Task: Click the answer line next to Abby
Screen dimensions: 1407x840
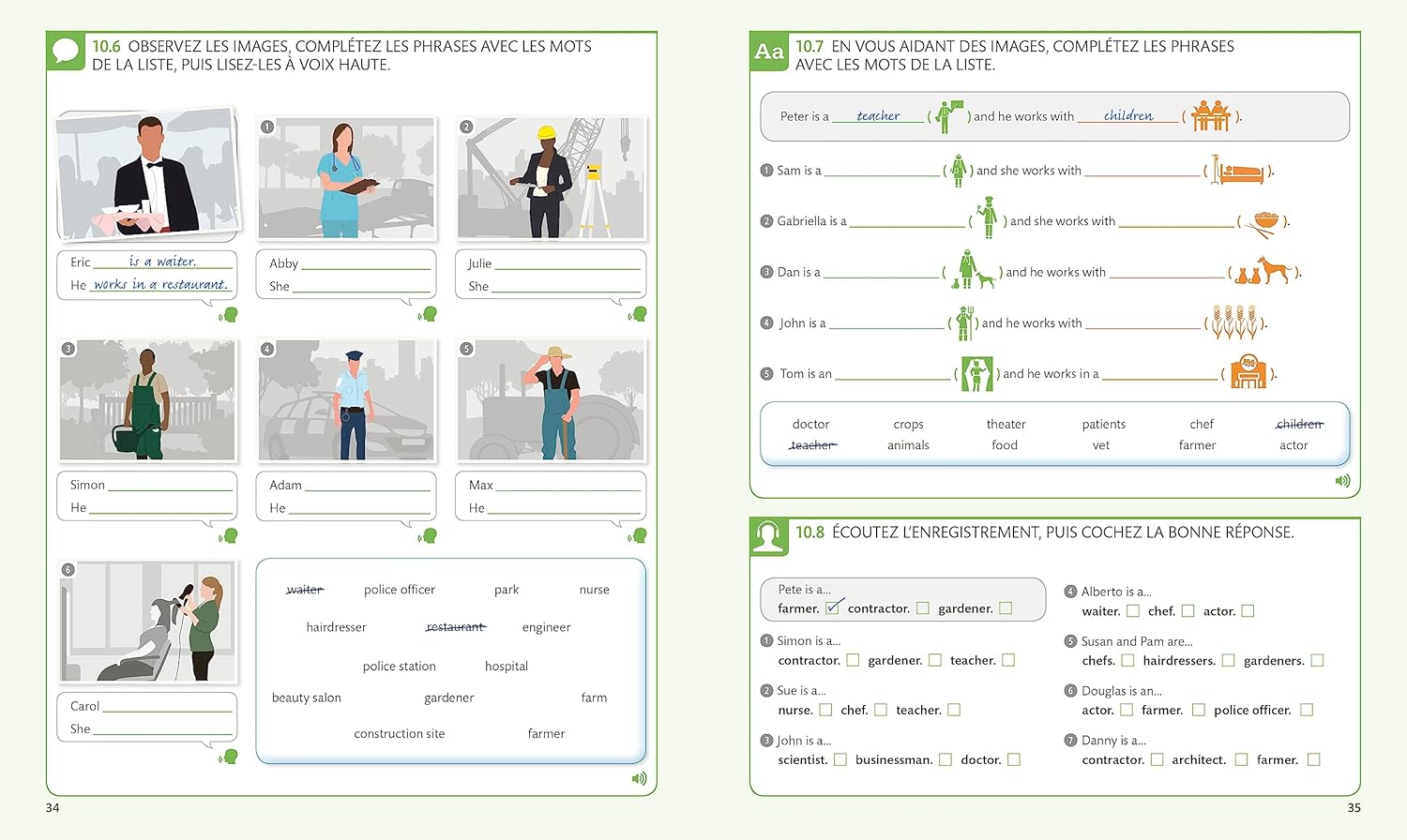Action: pyautogui.click(x=365, y=265)
